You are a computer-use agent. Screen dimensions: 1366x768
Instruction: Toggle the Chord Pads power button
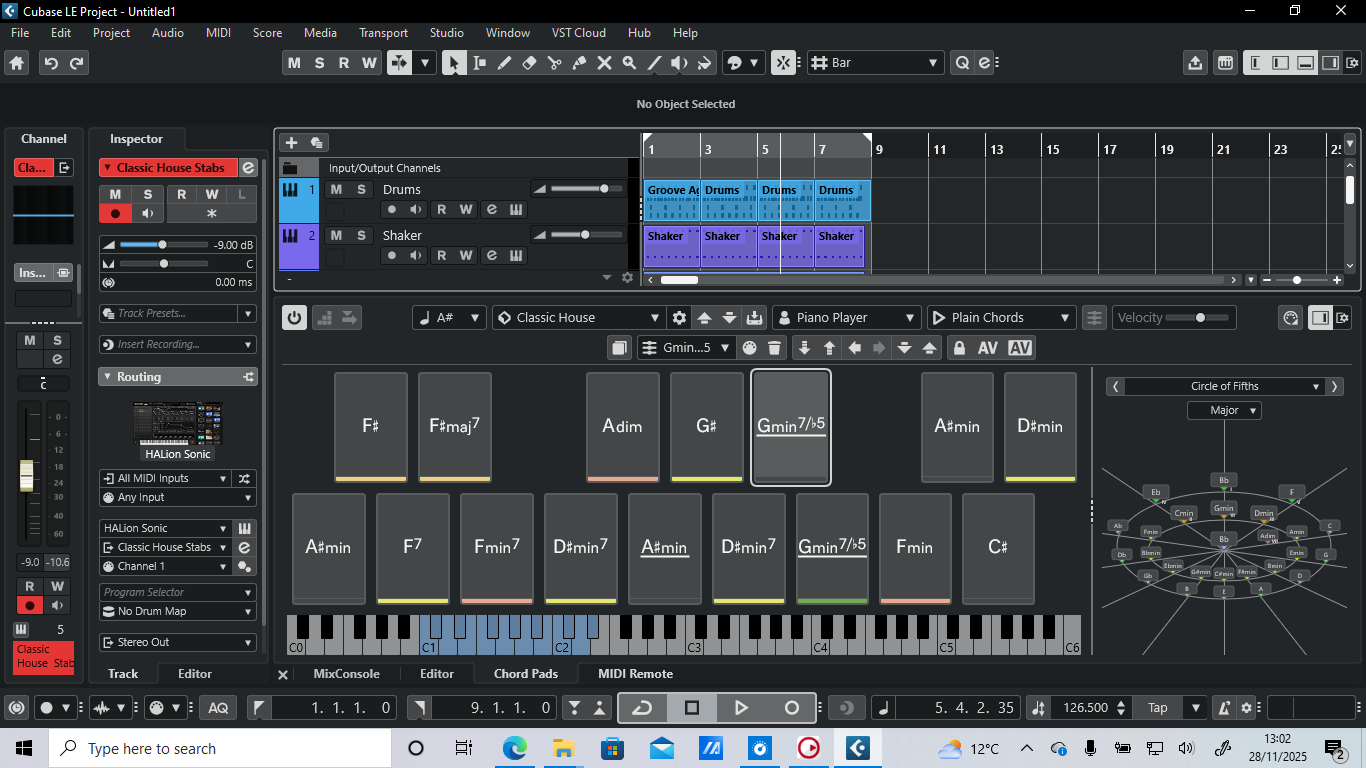pos(294,318)
